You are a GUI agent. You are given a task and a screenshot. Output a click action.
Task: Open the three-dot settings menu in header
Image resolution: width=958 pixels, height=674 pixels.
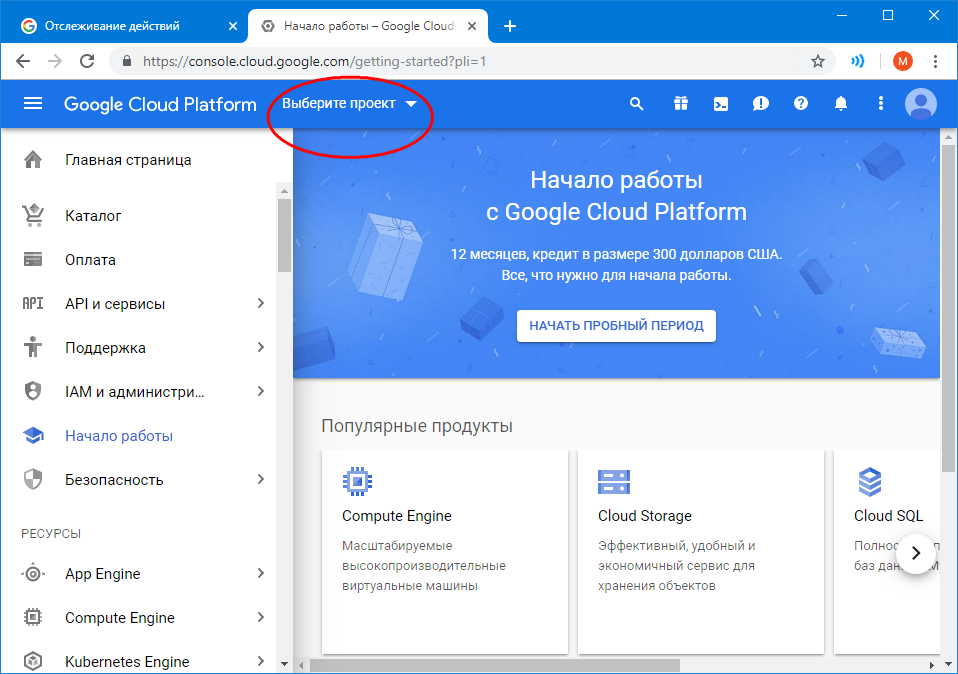click(x=880, y=103)
